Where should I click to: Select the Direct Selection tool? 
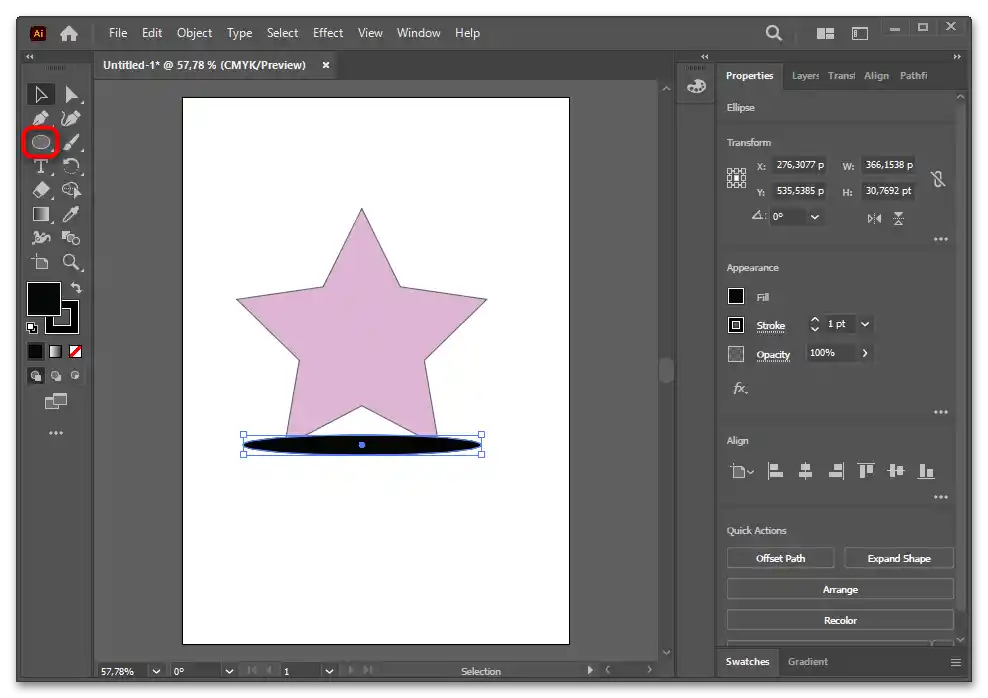point(71,95)
